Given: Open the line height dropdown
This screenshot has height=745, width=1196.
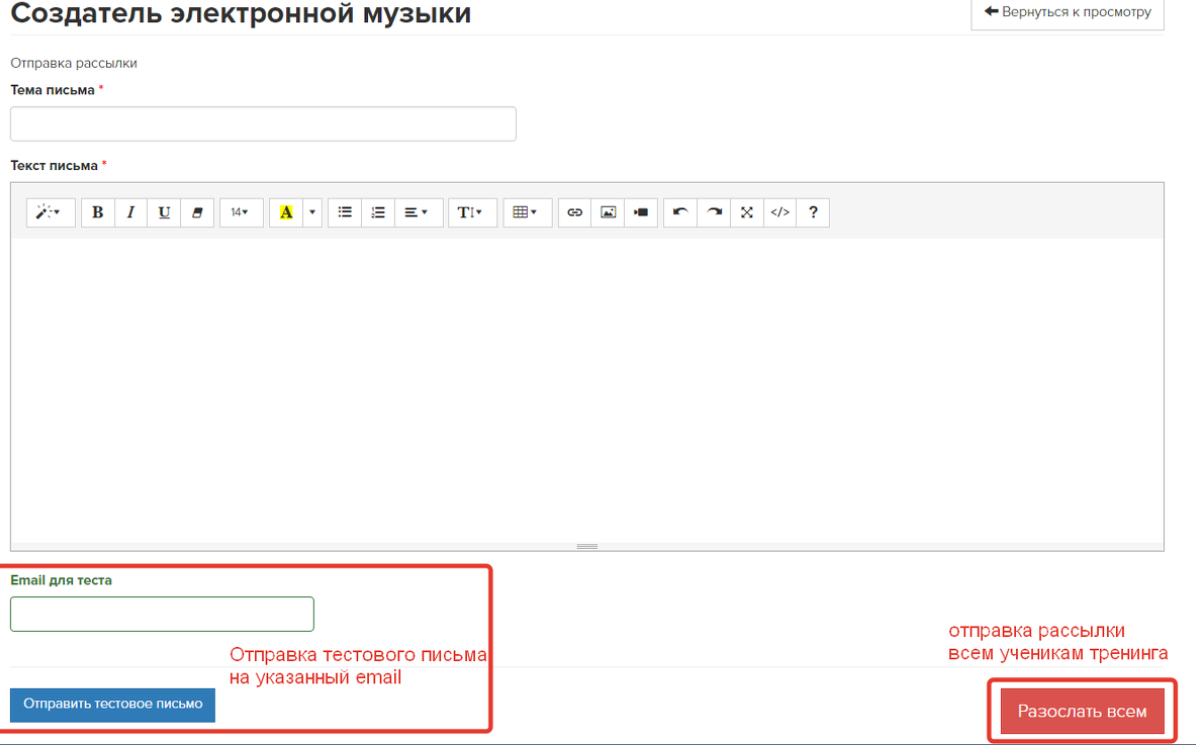Looking at the screenshot, I should point(472,212).
